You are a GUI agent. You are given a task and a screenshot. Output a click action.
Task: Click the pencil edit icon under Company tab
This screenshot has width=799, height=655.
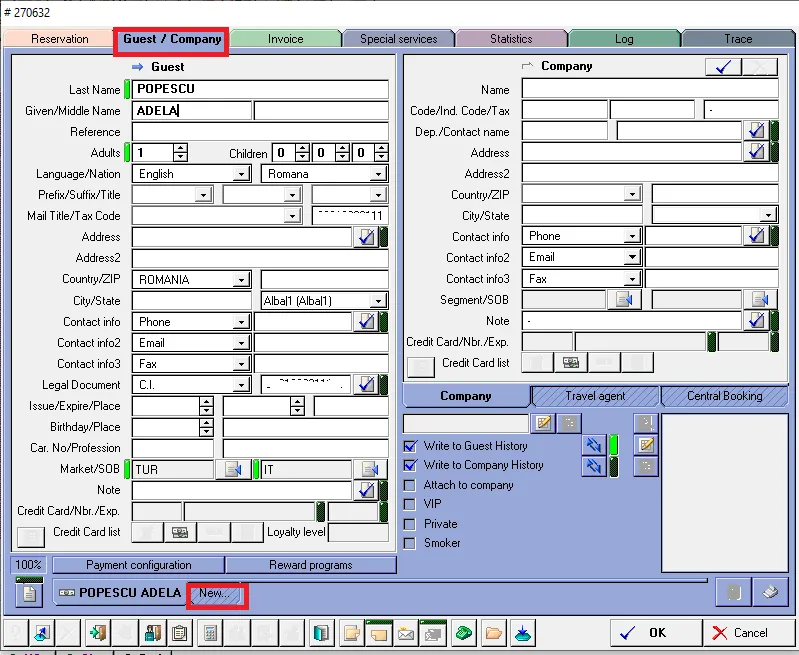click(543, 423)
